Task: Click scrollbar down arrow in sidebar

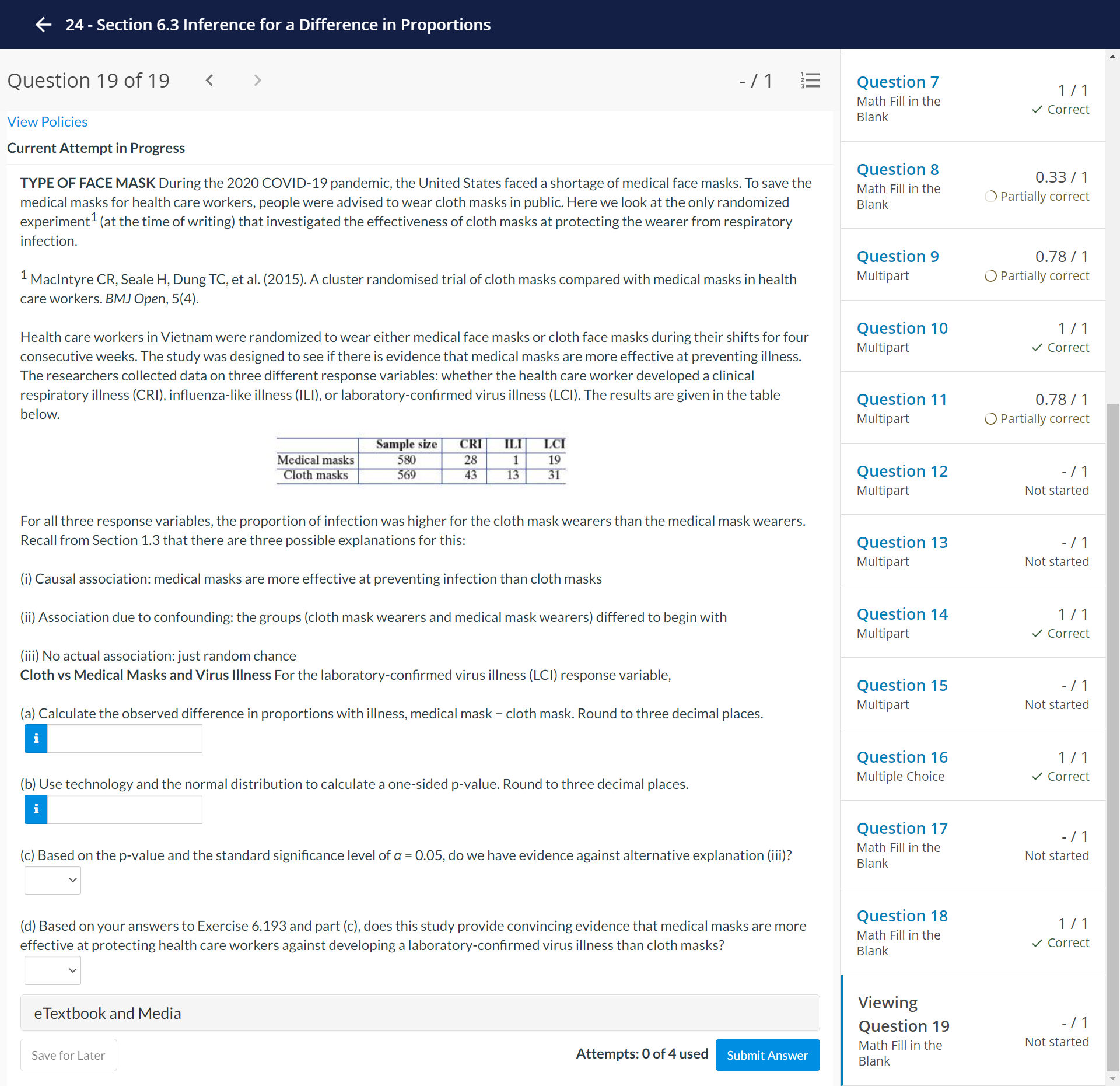Action: click(x=1112, y=1078)
